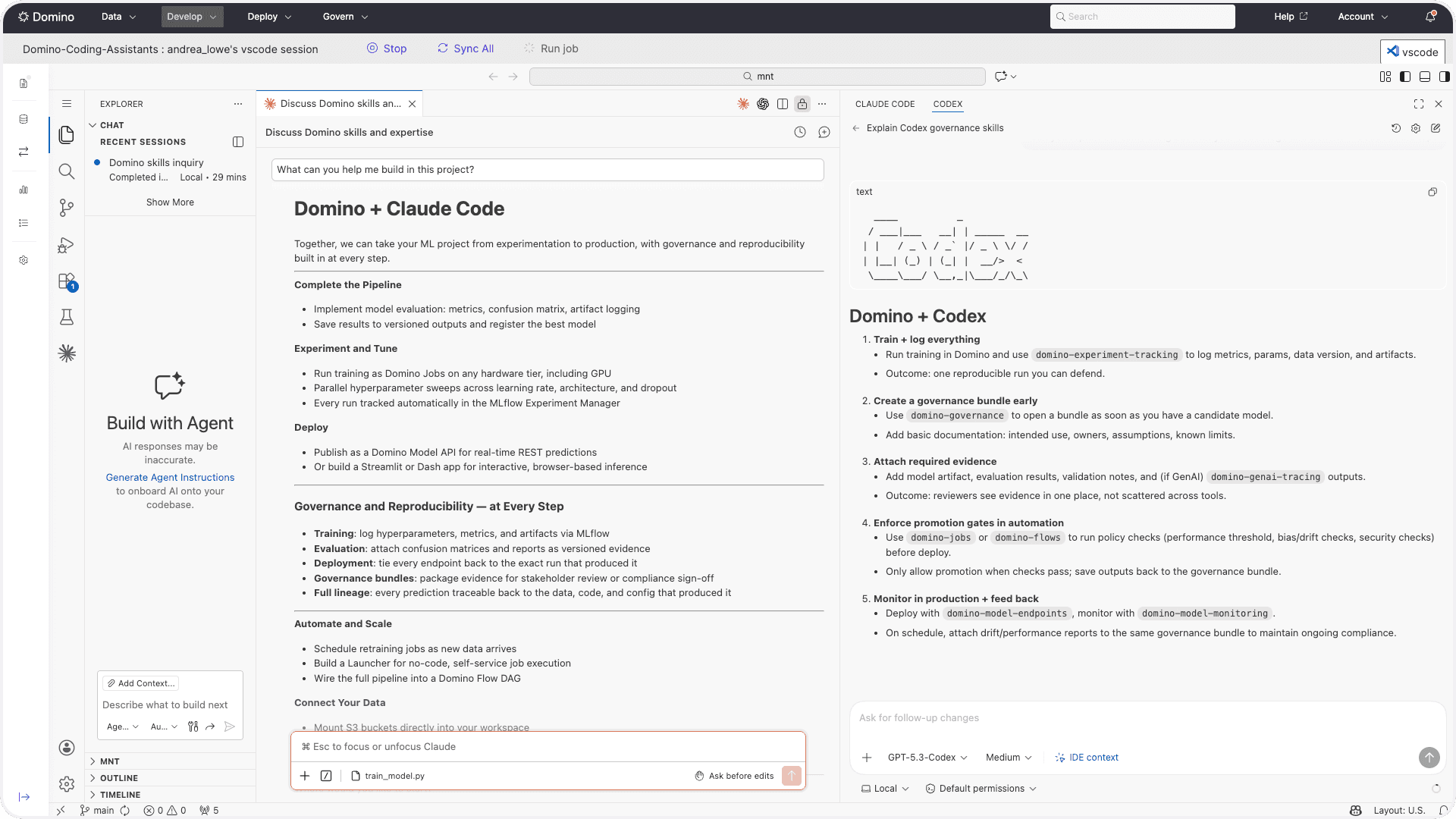Open the Manage gear in activity bar
Image resolution: width=1456 pixels, height=819 pixels.
(67, 784)
